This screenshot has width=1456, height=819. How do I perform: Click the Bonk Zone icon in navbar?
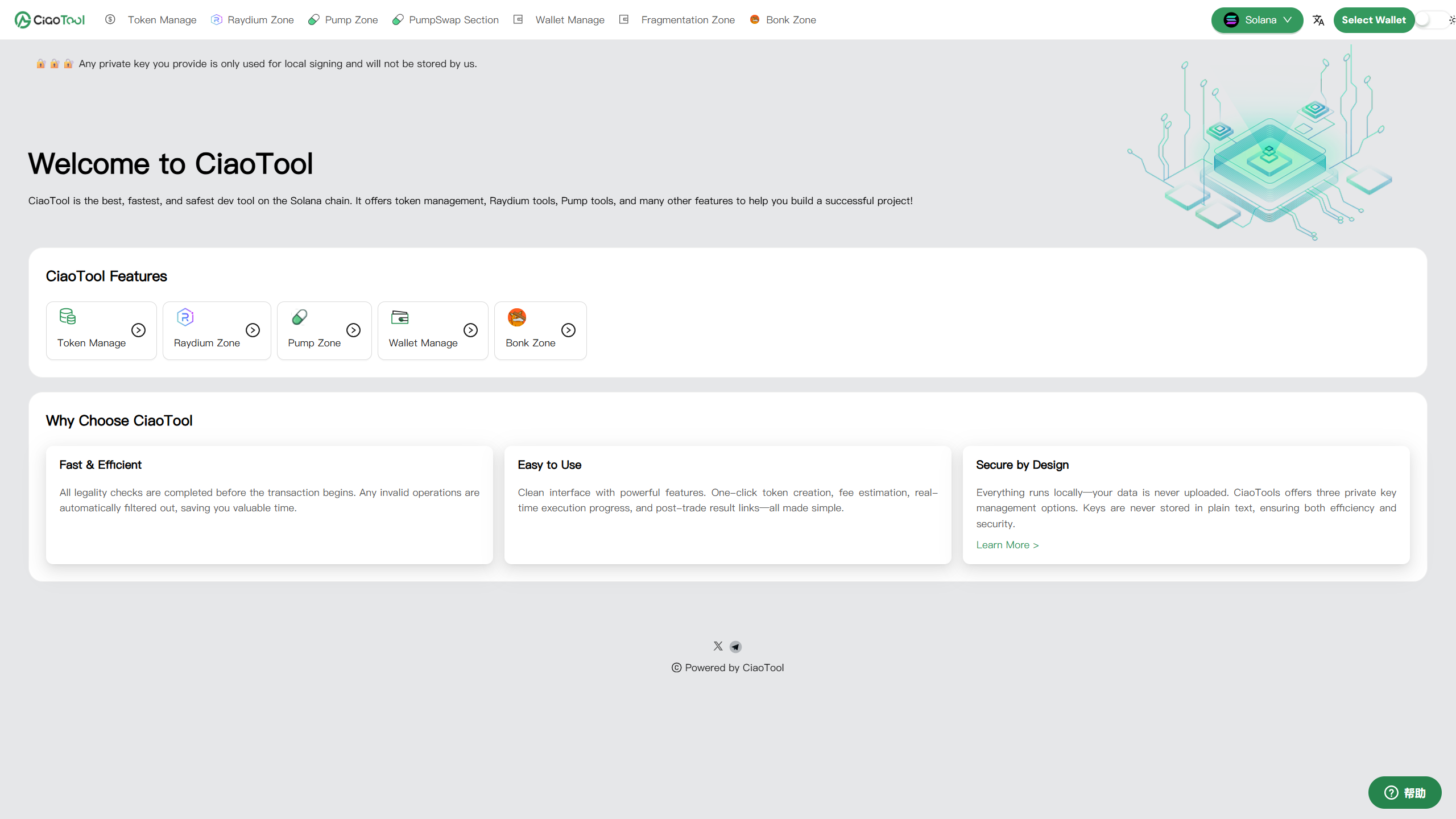[x=755, y=19]
